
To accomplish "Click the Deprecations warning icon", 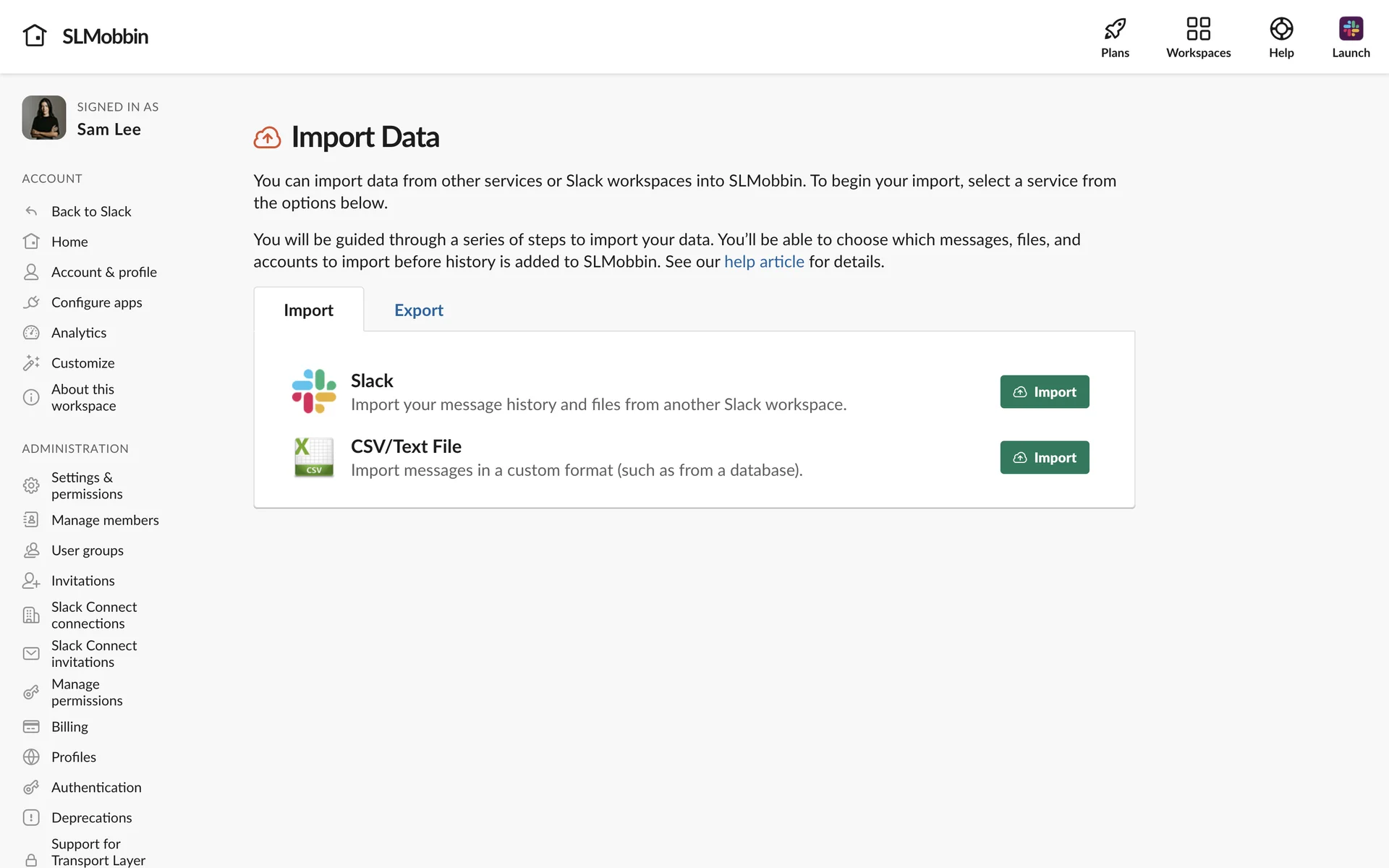I will pyautogui.click(x=31, y=817).
